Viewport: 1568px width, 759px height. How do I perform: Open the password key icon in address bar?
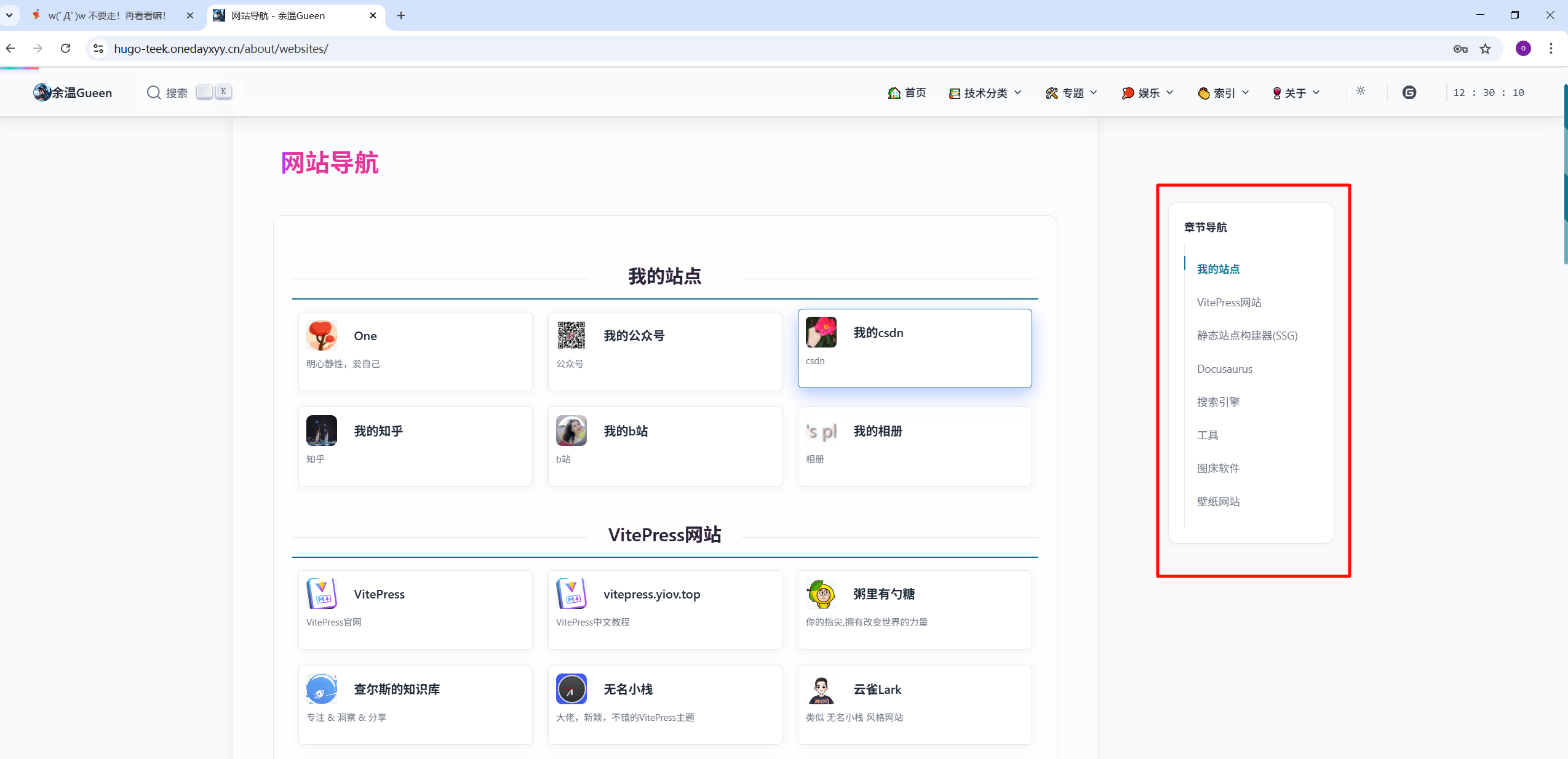[x=1460, y=49]
